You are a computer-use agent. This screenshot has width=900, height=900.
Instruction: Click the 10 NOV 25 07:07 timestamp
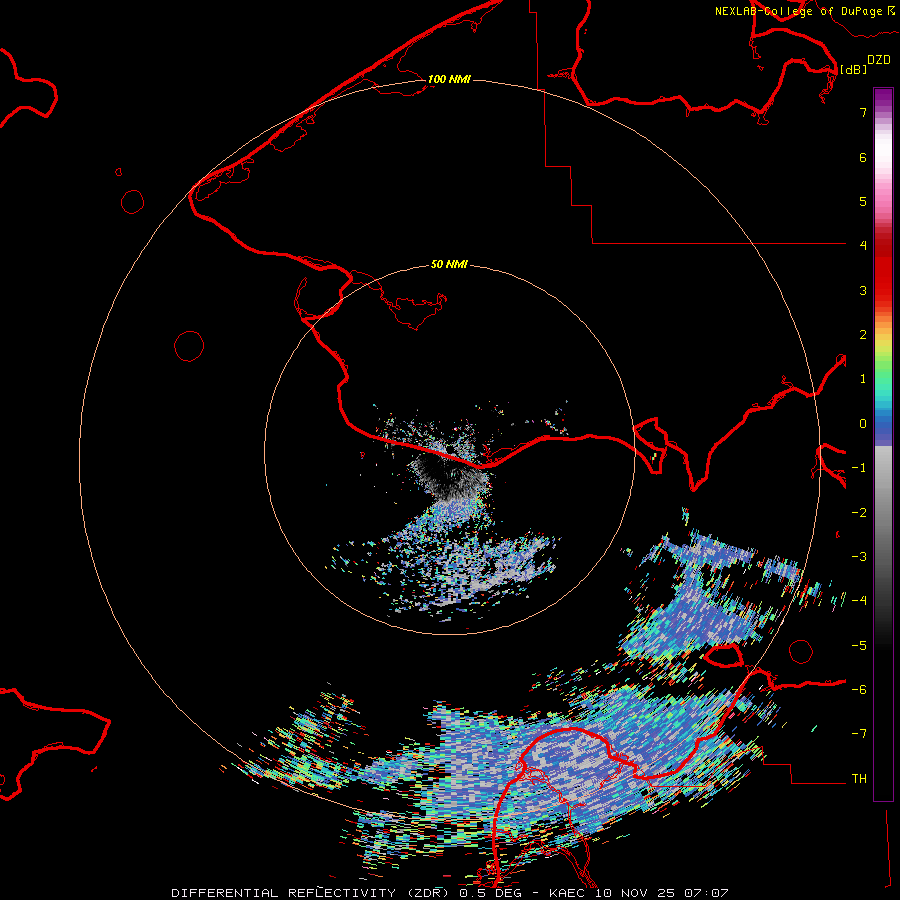click(662, 893)
